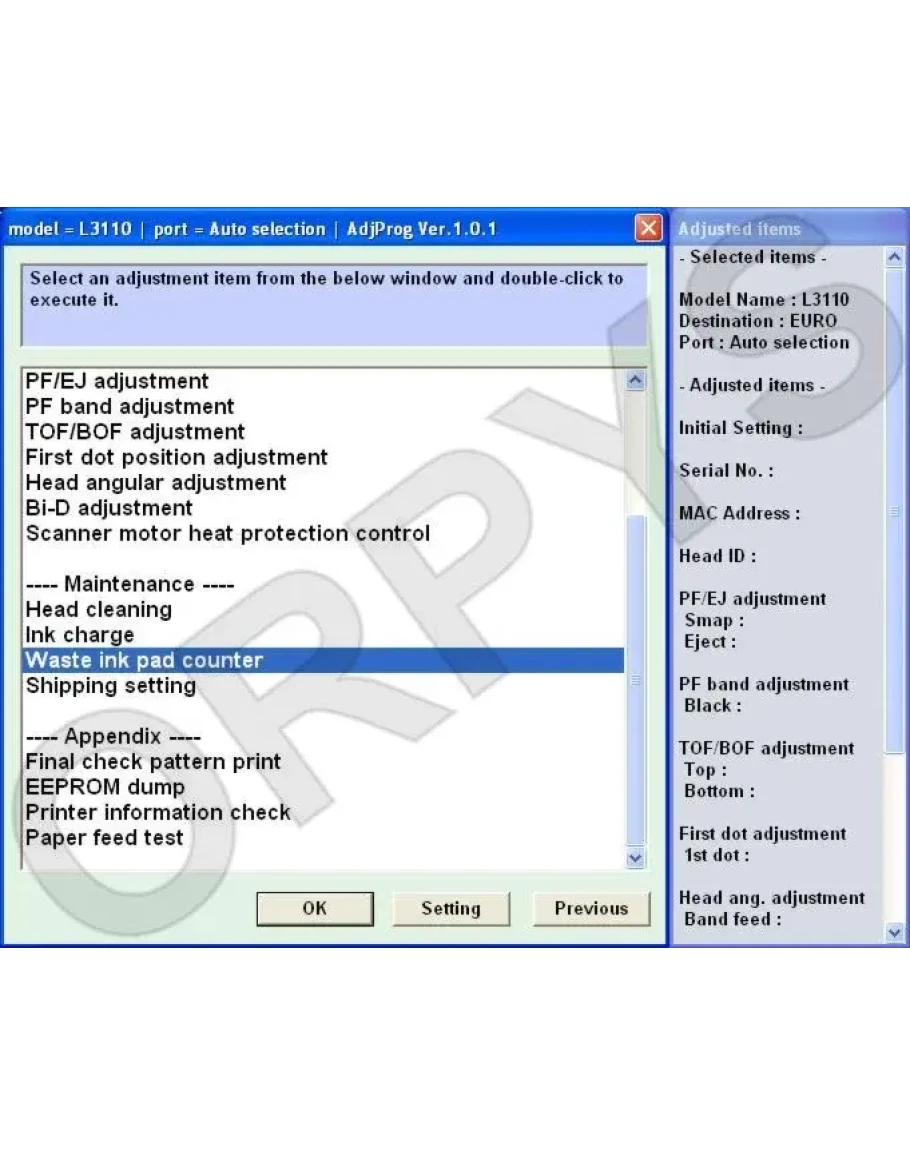Select Printer information check item
Screen dimensions: 910x1155
(158, 812)
